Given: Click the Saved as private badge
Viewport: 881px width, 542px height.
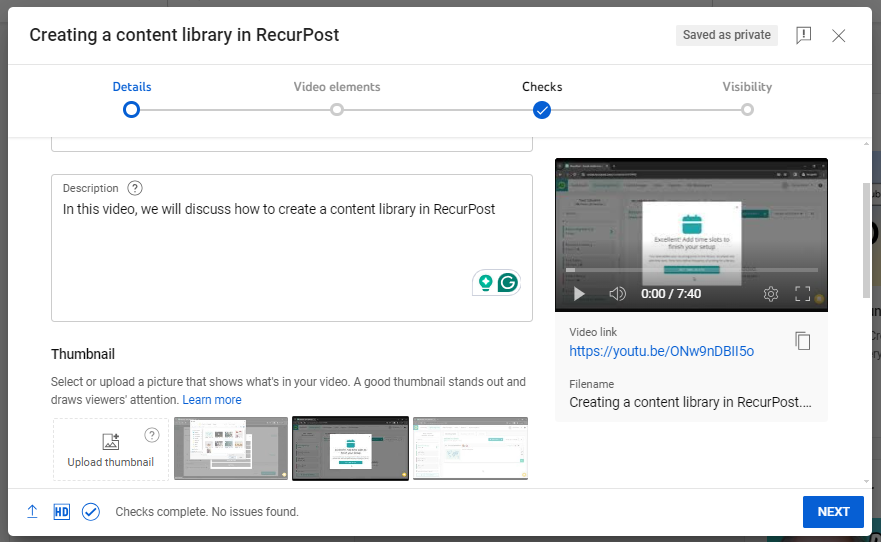Looking at the screenshot, I should (726, 35).
